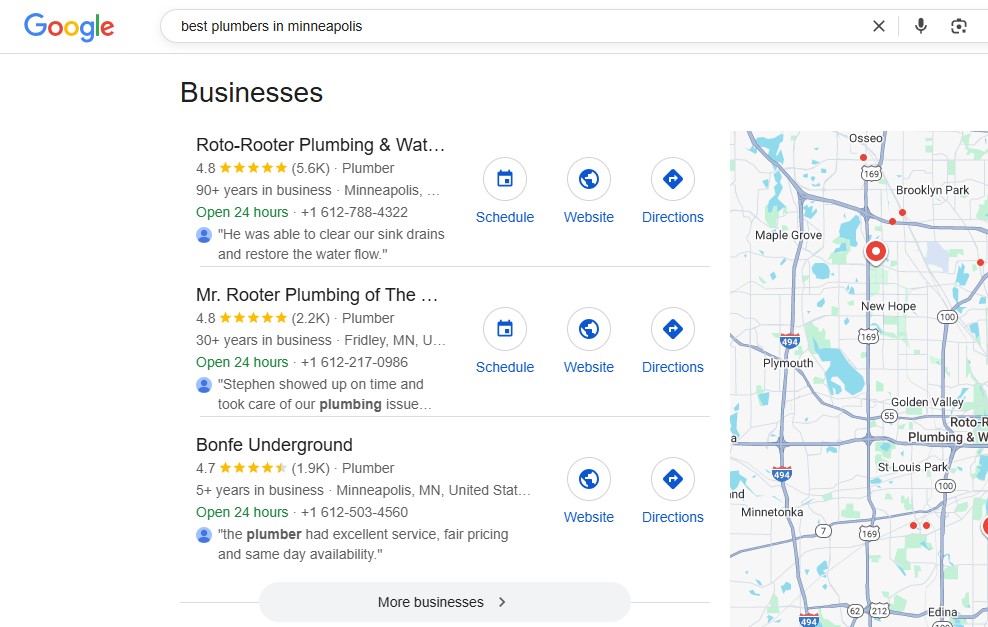Image resolution: width=988 pixels, height=627 pixels.
Task: Click Website label under Roto-Rooter listing
Action: click(x=589, y=217)
